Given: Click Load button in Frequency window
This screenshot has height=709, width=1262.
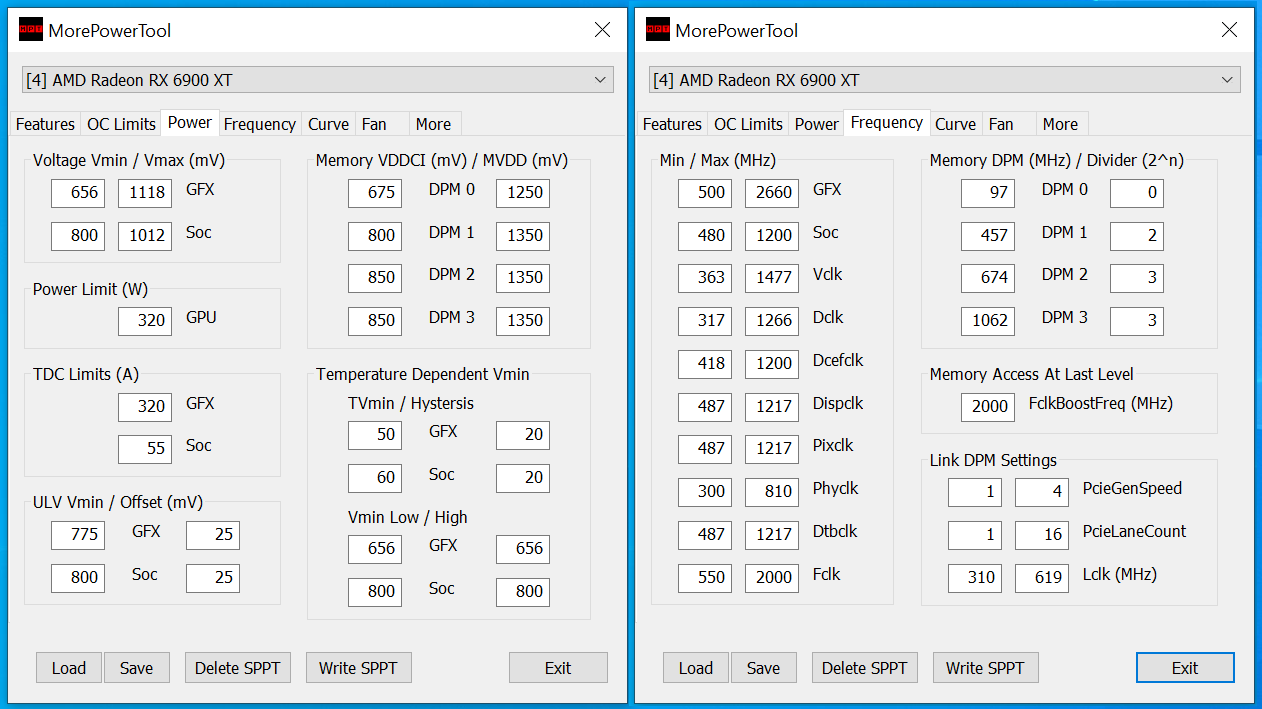Looking at the screenshot, I should [696, 668].
